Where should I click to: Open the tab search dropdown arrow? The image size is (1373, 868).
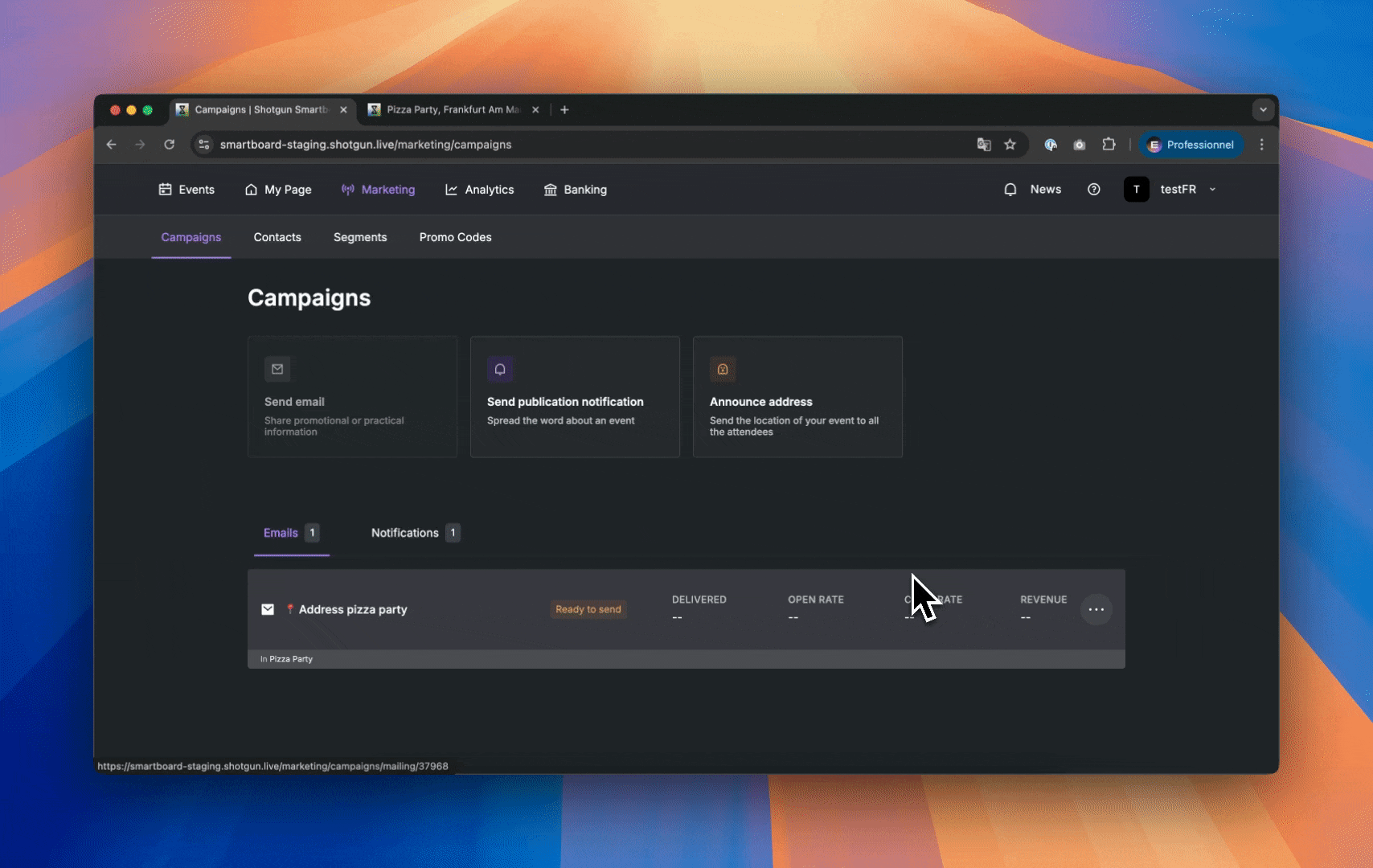(1263, 110)
